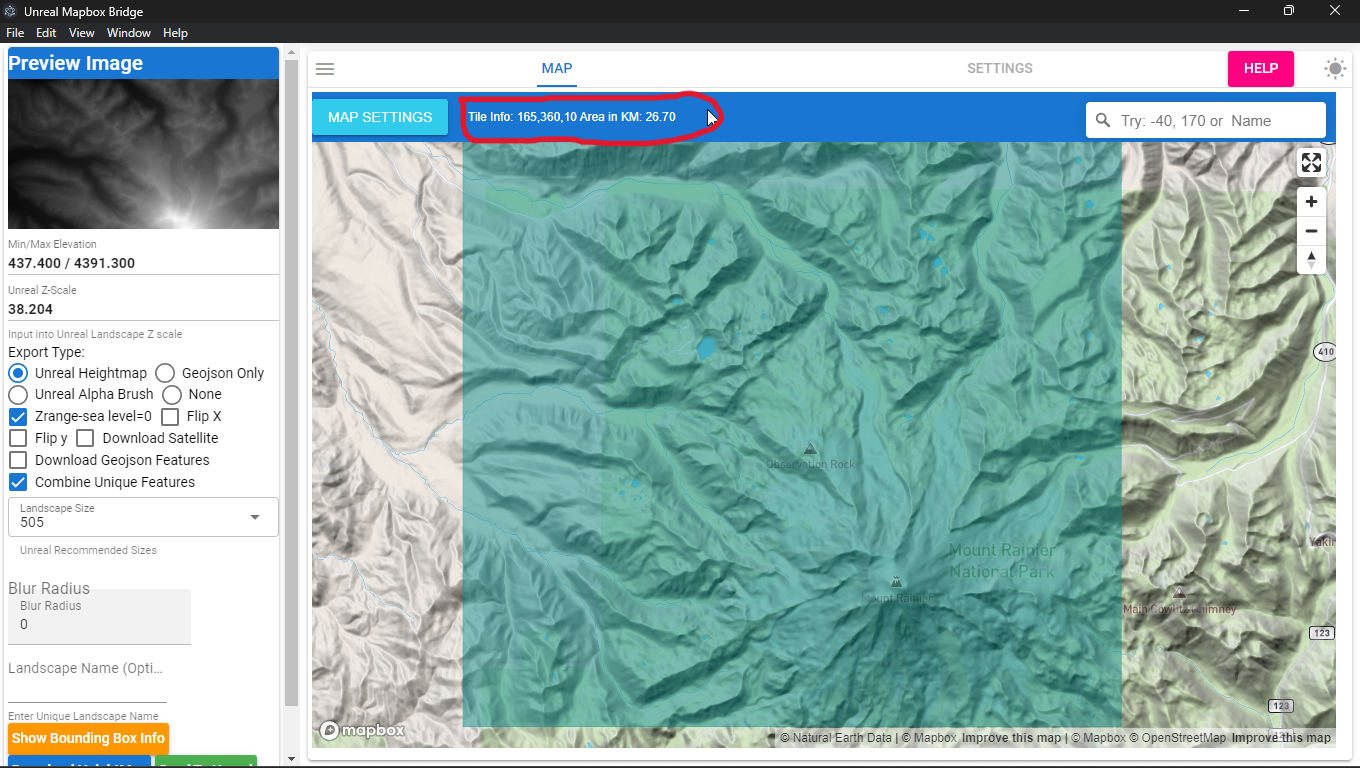Screen dimensions: 1360x768
Task: Select the Geojson Only export type
Action: 165,373
